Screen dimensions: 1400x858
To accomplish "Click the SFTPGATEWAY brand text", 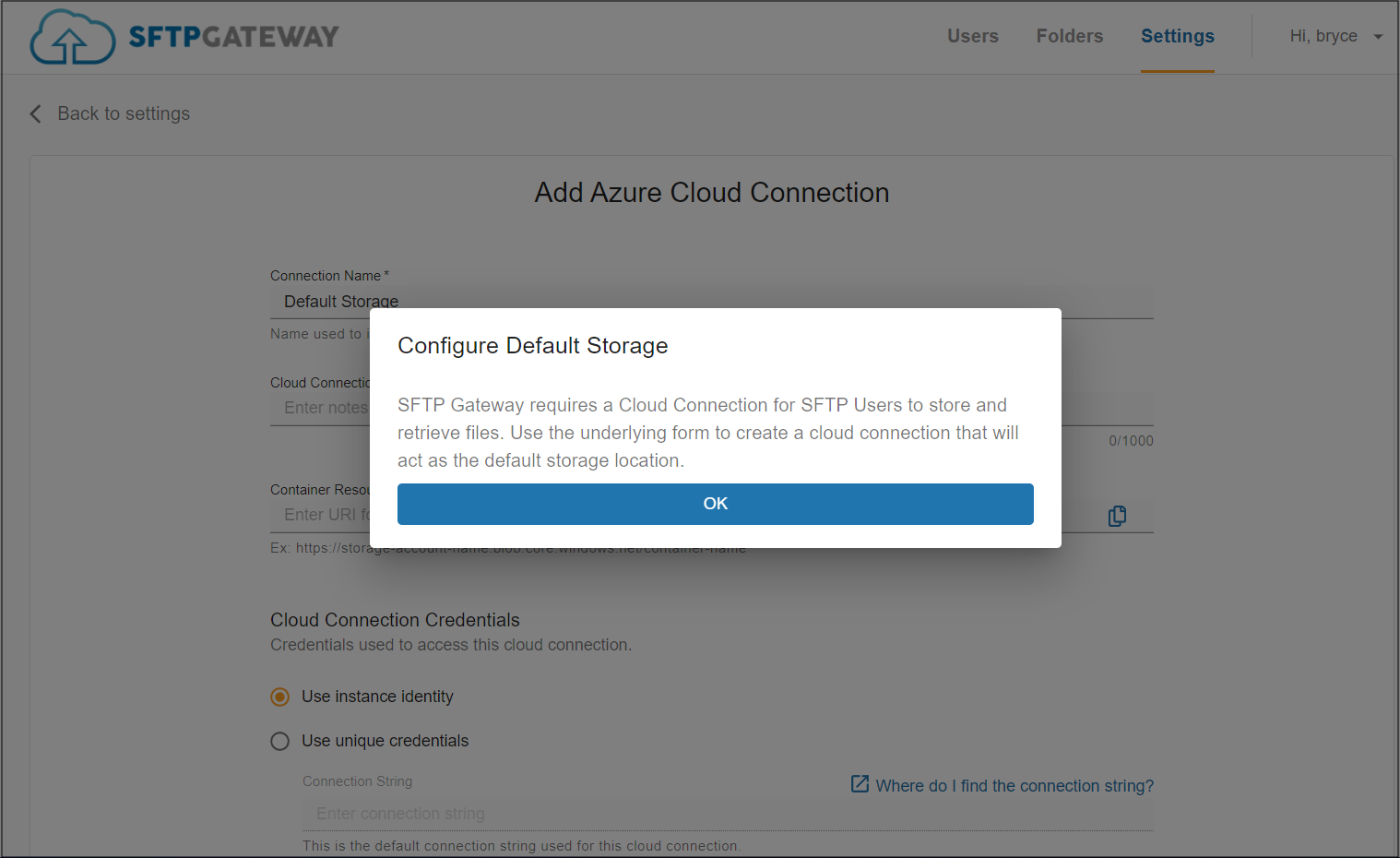I will coord(233,37).
